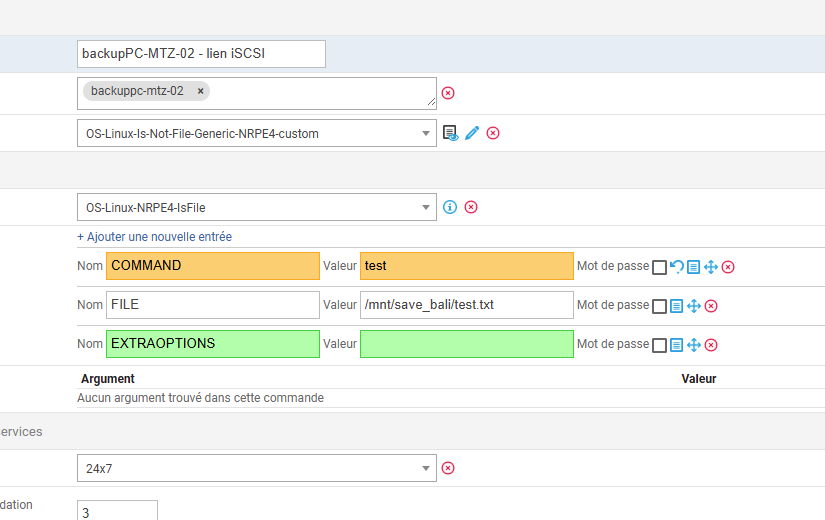This screenshot has height=520, width=825.
Task: Click the empty EXTRAOPTIONS value field
Action: [467, 344]
